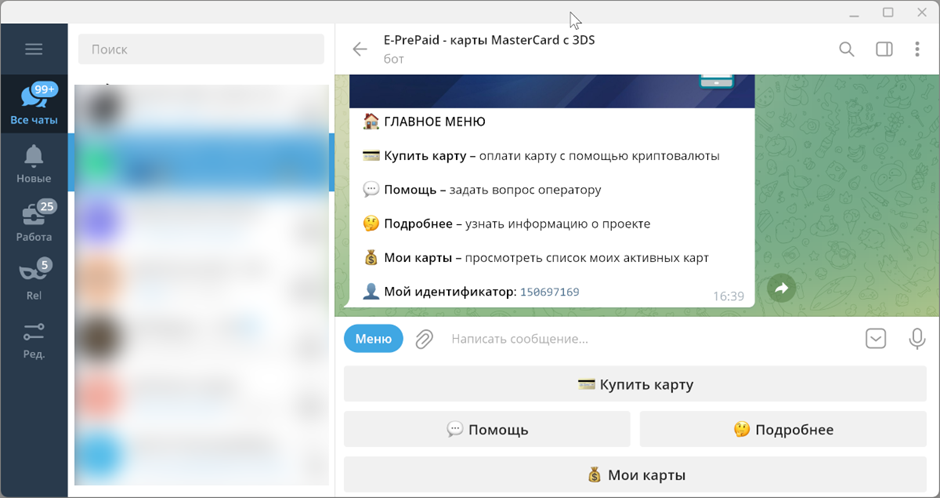The height and width of the screenshot is (498, 940).
Task: Maximize the Telegram window
Action: [888, 12]
